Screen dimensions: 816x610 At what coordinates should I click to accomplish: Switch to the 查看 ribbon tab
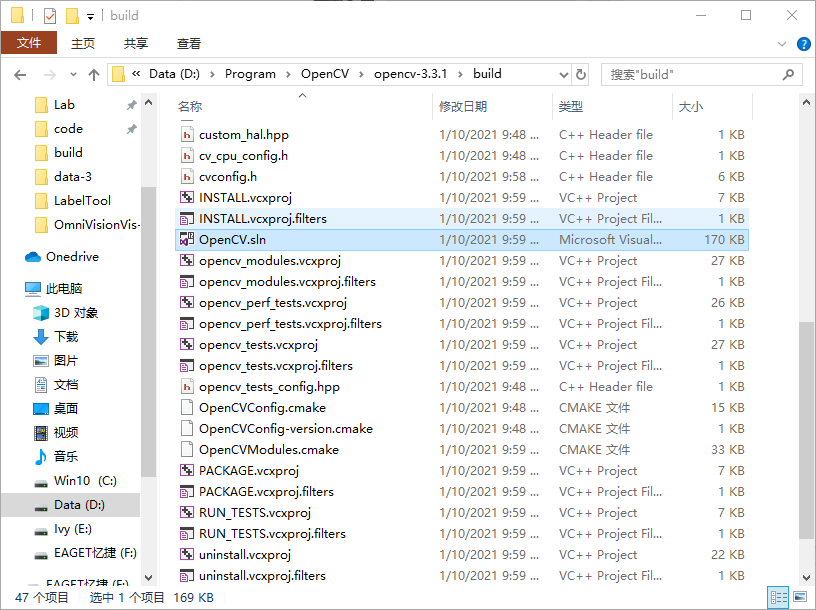[189, 43]
